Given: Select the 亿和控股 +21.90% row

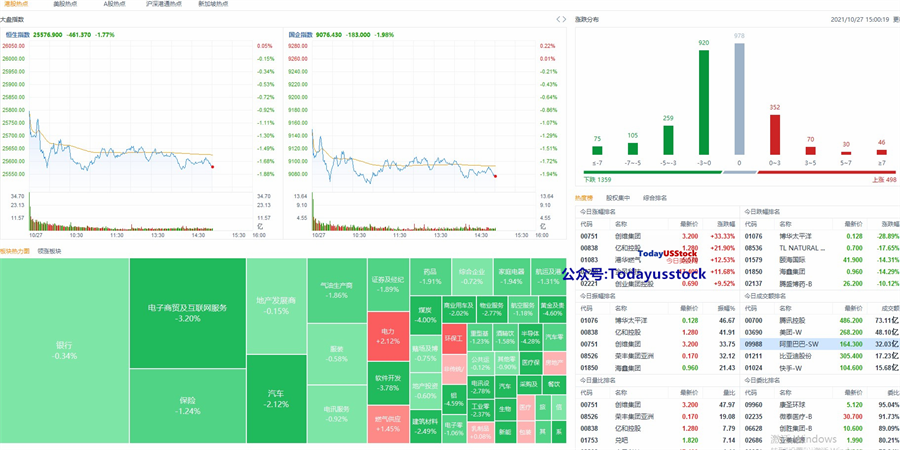Looking at the screenshot, I should [657, 248].
